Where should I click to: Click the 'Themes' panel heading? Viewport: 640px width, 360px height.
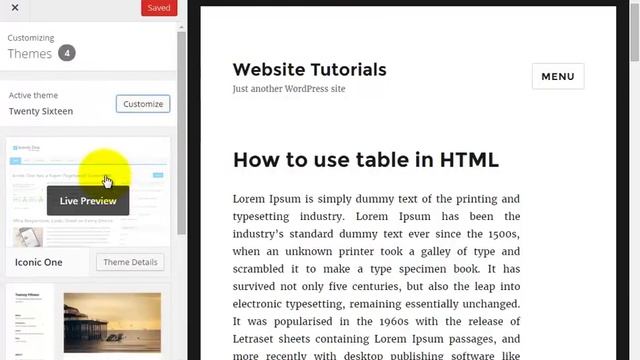coord(30,53)
